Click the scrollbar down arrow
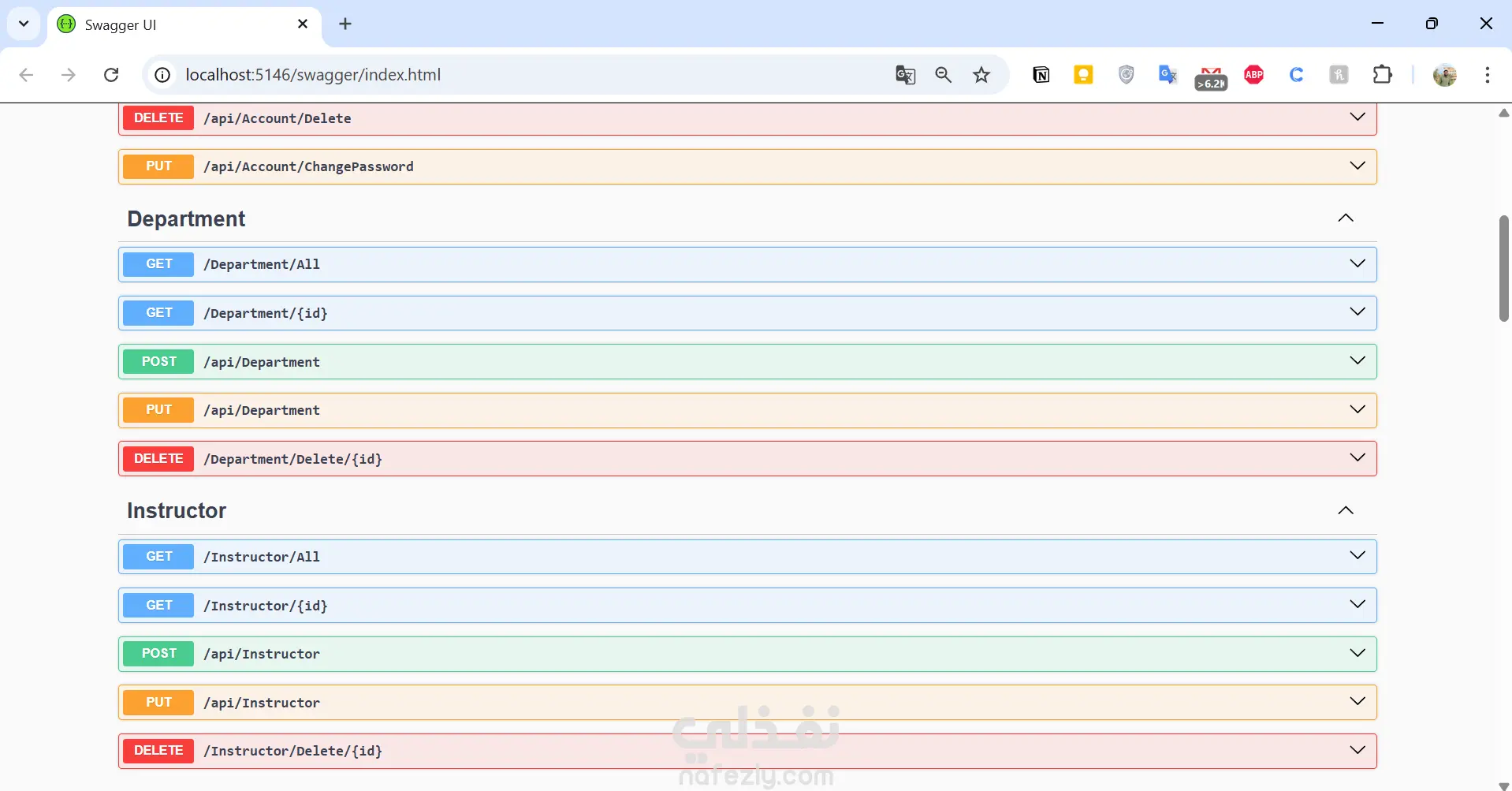This screenshot has height=791, width=1512. pos(1504,785)
